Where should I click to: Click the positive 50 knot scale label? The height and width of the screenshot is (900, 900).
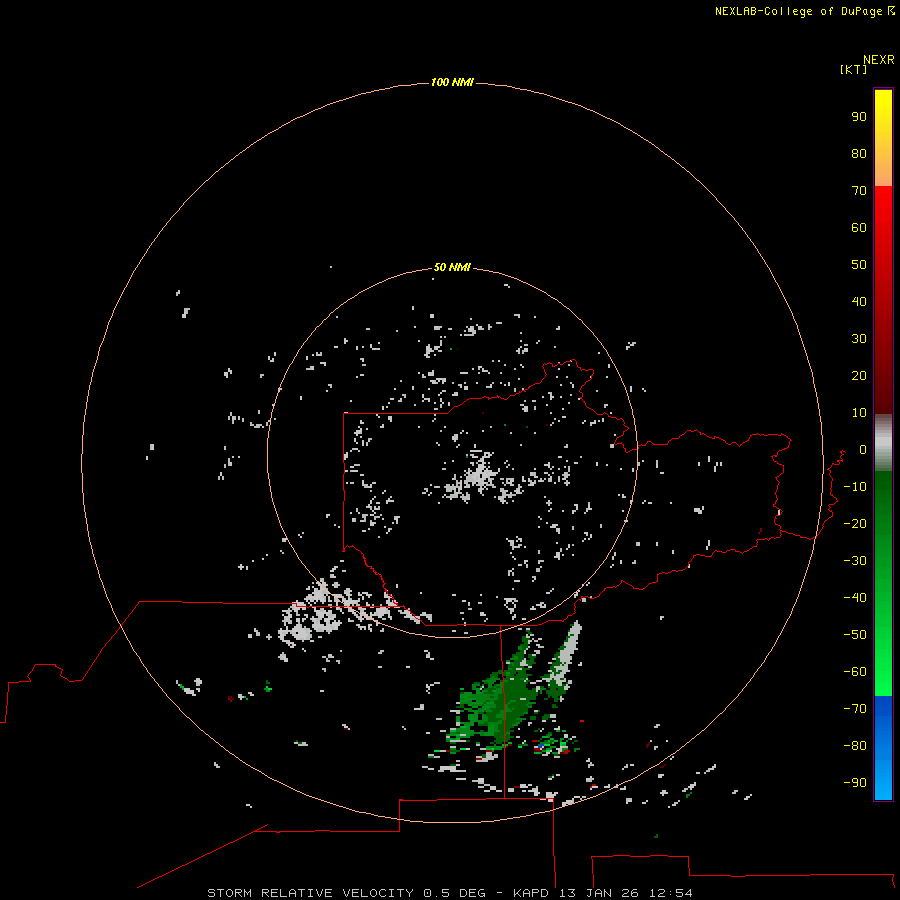click(859, 265)
